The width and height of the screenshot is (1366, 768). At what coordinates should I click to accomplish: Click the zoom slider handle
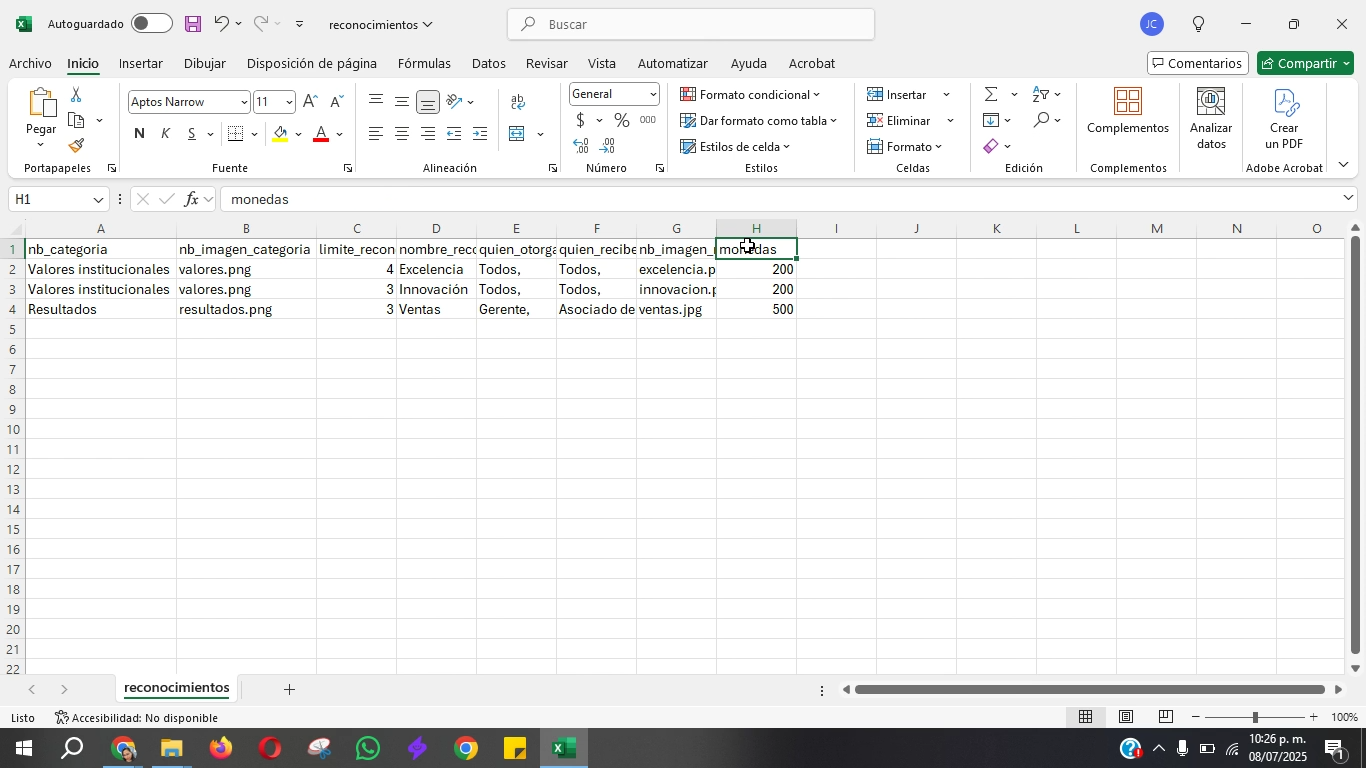(x=1255, y=717)
